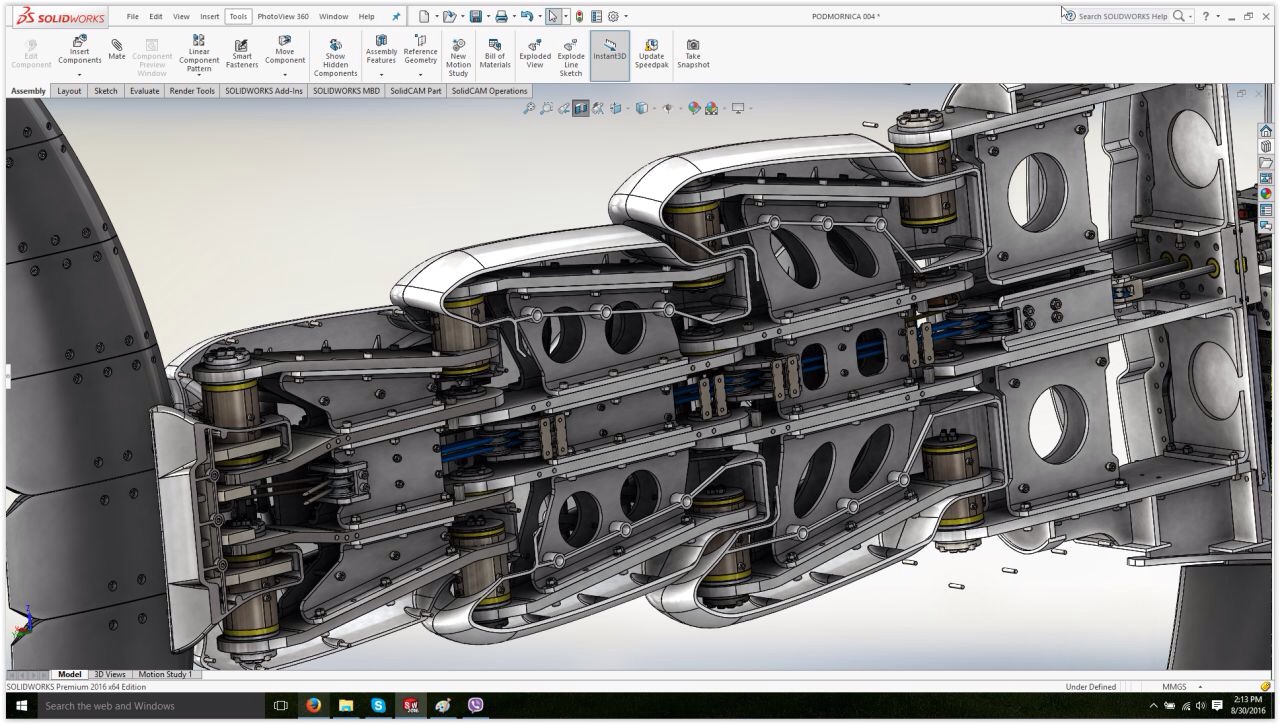
Task: Toggle the Select arrow tool
Action: click(x=552, y=16)
